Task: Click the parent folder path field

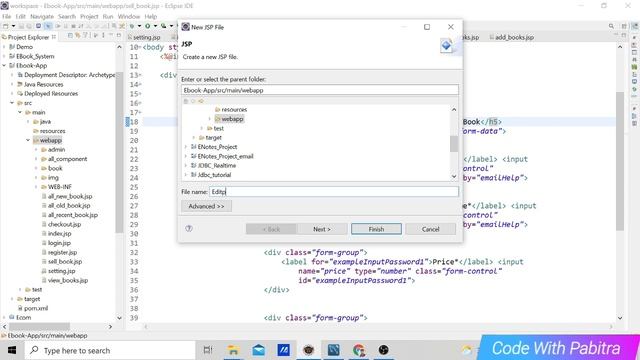Action: [320, 90]
